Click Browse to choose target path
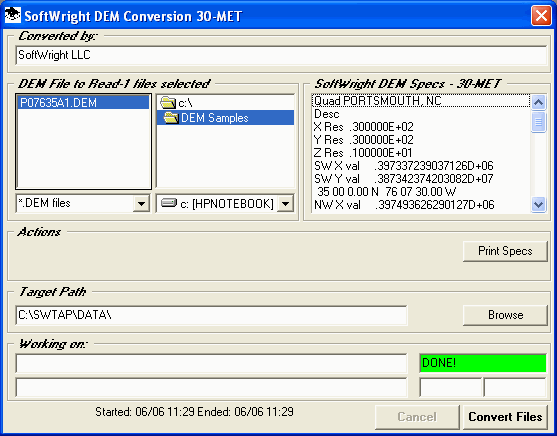 (x=505, y=315)
